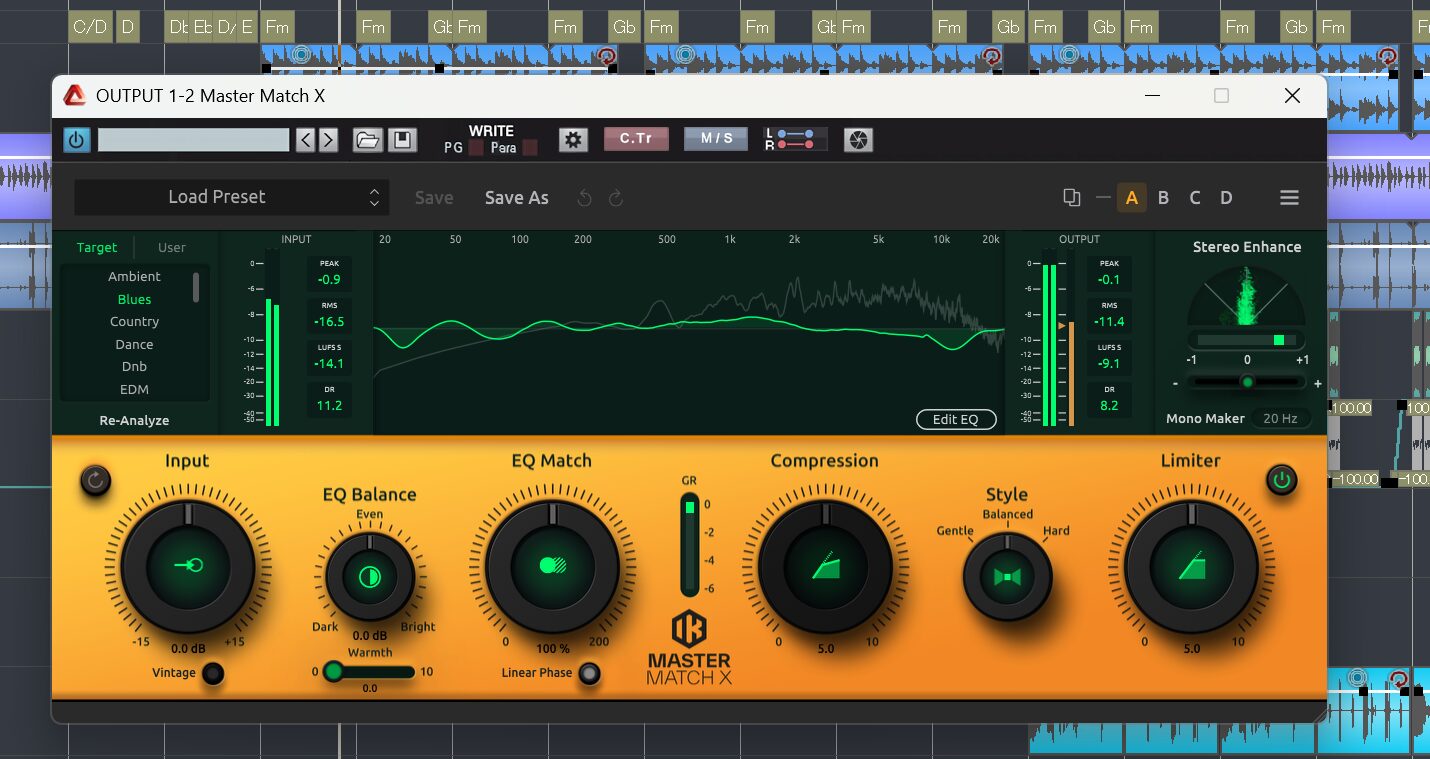Click the Edit EQ button
Image resolution: width=1430 pixels, height=759 pixels.
[955, 420]
